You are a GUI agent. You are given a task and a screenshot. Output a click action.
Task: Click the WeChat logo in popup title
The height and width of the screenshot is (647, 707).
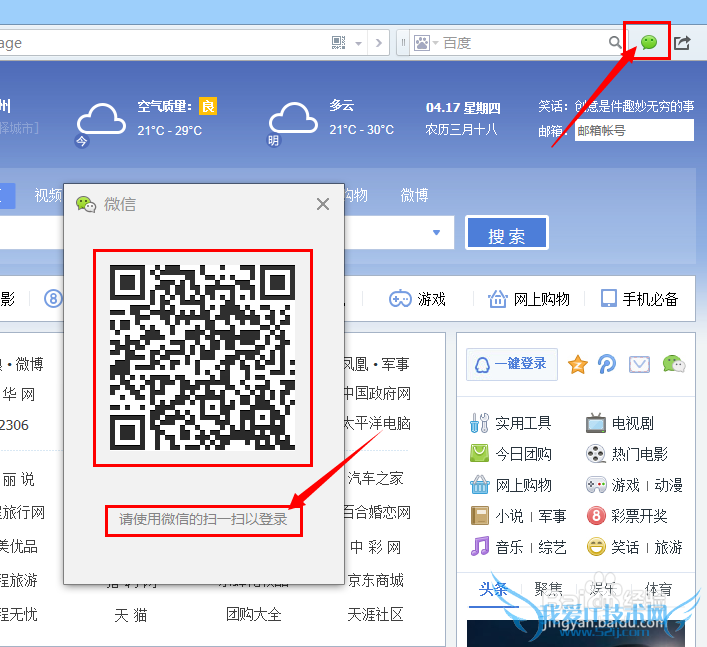click(86, 204)
